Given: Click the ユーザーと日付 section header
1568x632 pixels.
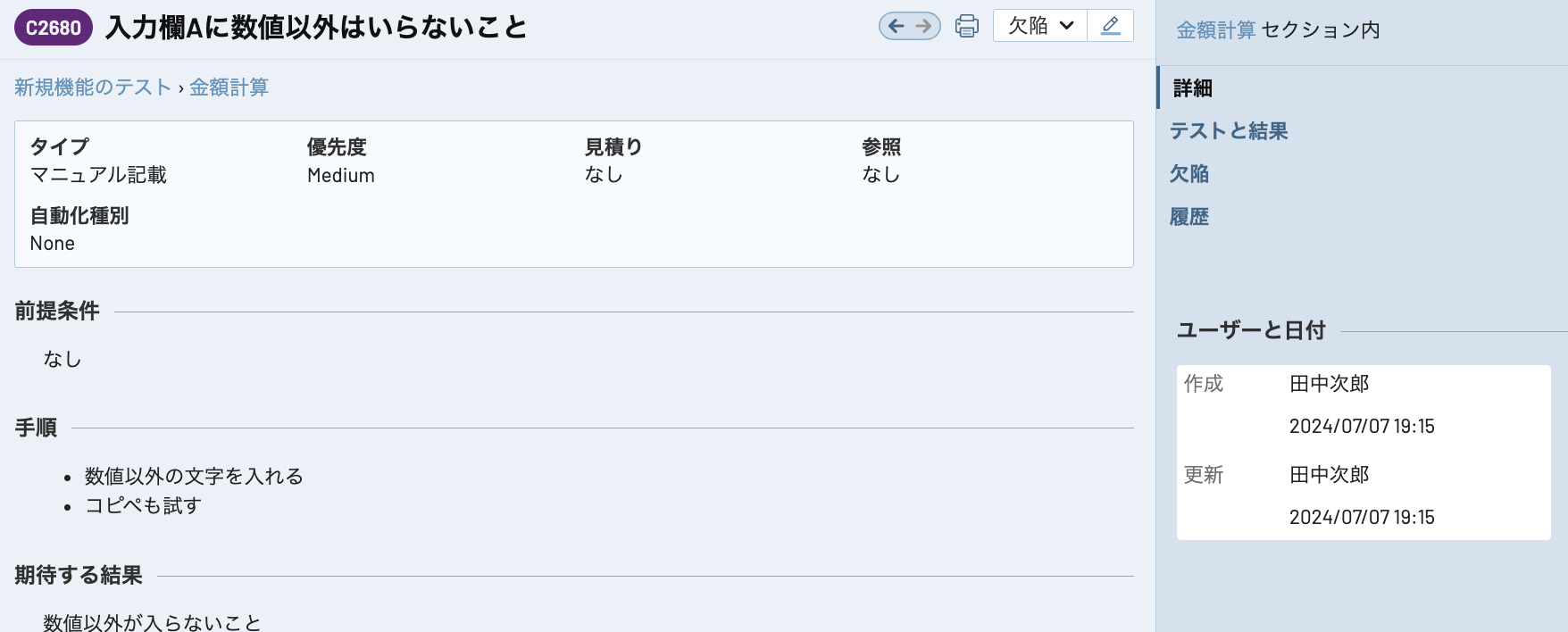Looking at the screenshot, I should coord(1250,329).
